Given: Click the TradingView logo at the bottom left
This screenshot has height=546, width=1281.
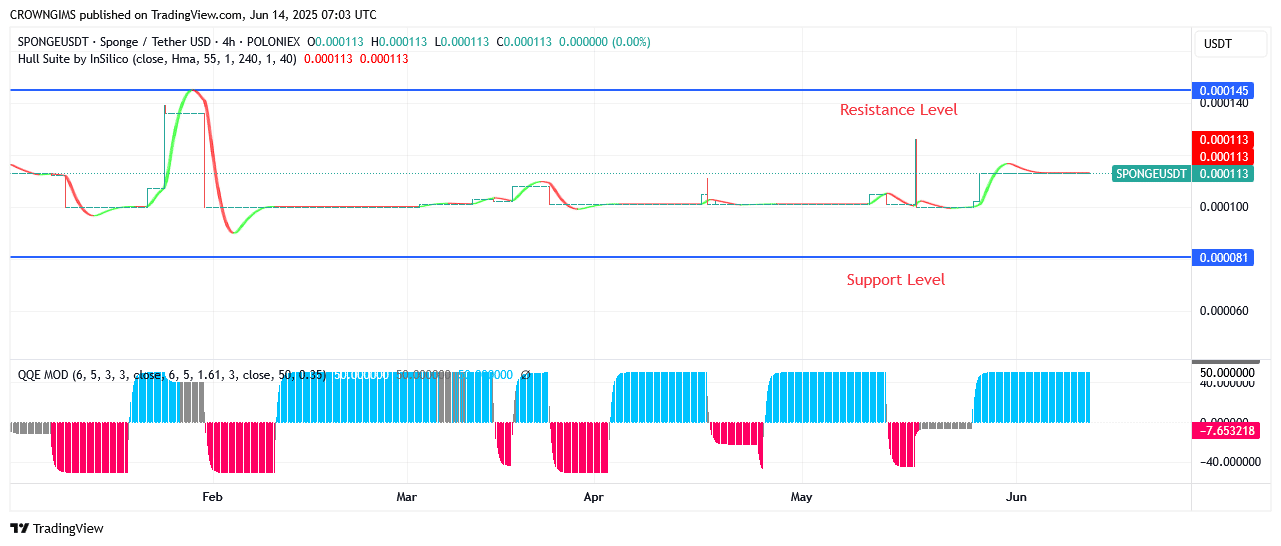Looking at the screenshot, I should click(x=57, y=529).
